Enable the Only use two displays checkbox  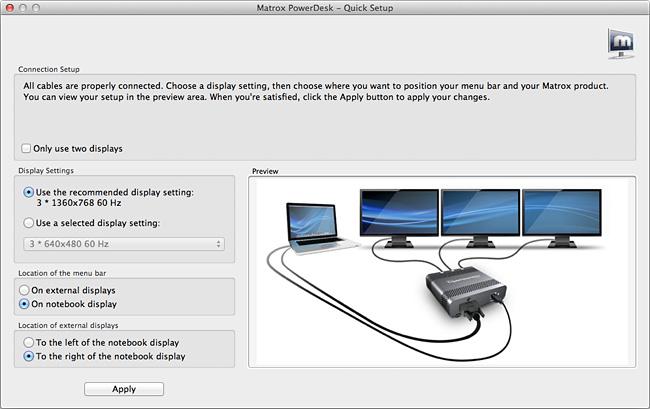26,148
